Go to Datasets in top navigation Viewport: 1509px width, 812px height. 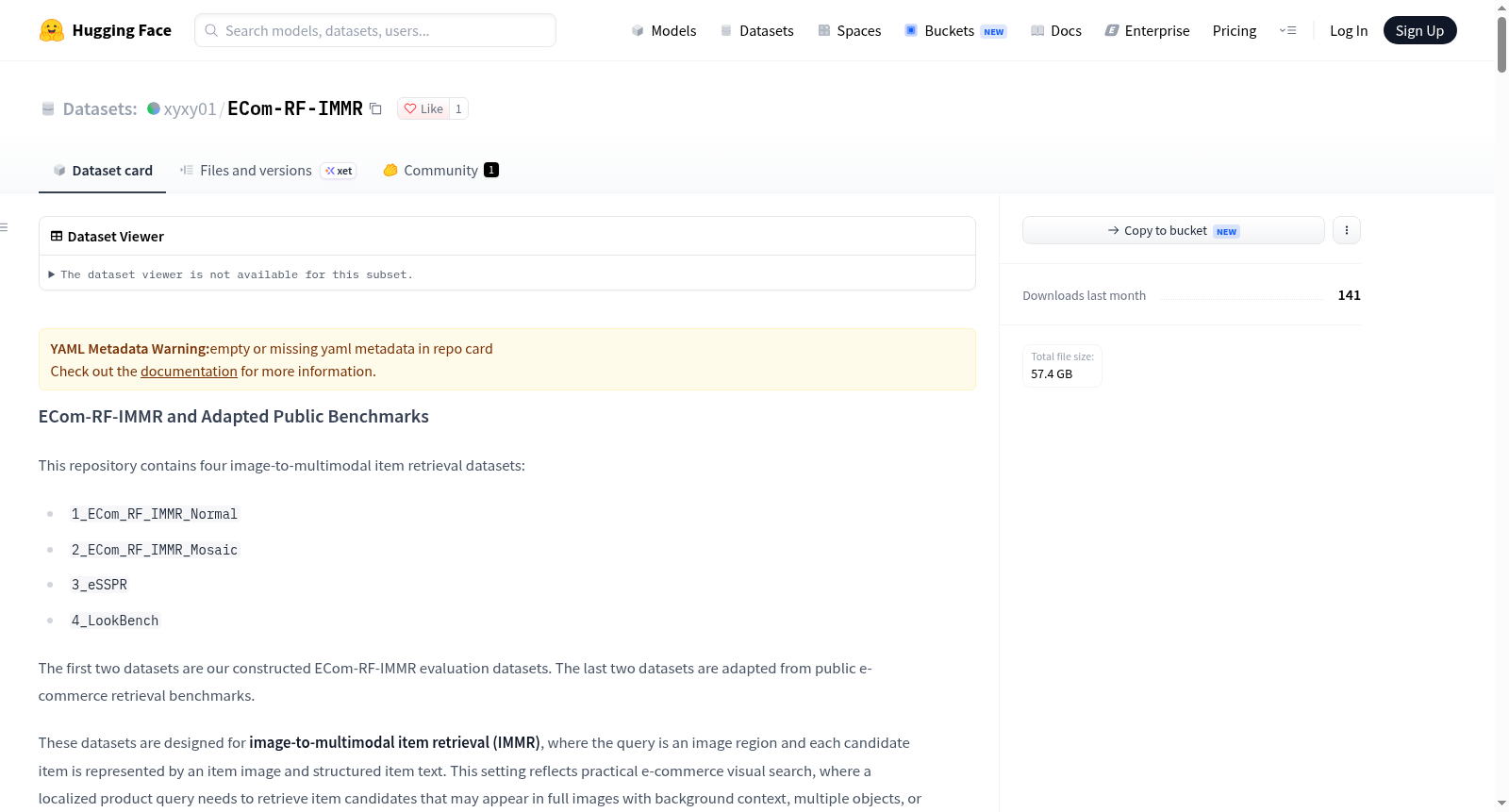(x=757, y=30)
